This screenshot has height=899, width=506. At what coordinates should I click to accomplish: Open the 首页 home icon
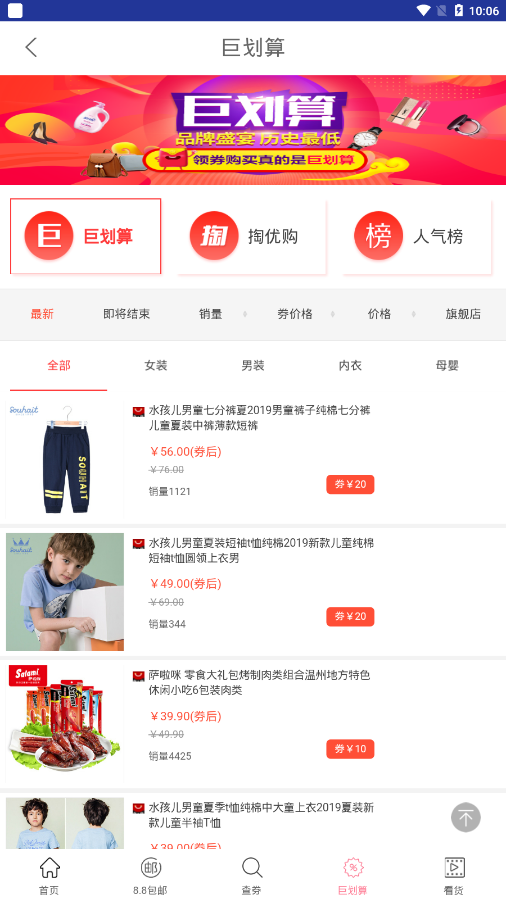coord(49,867)
